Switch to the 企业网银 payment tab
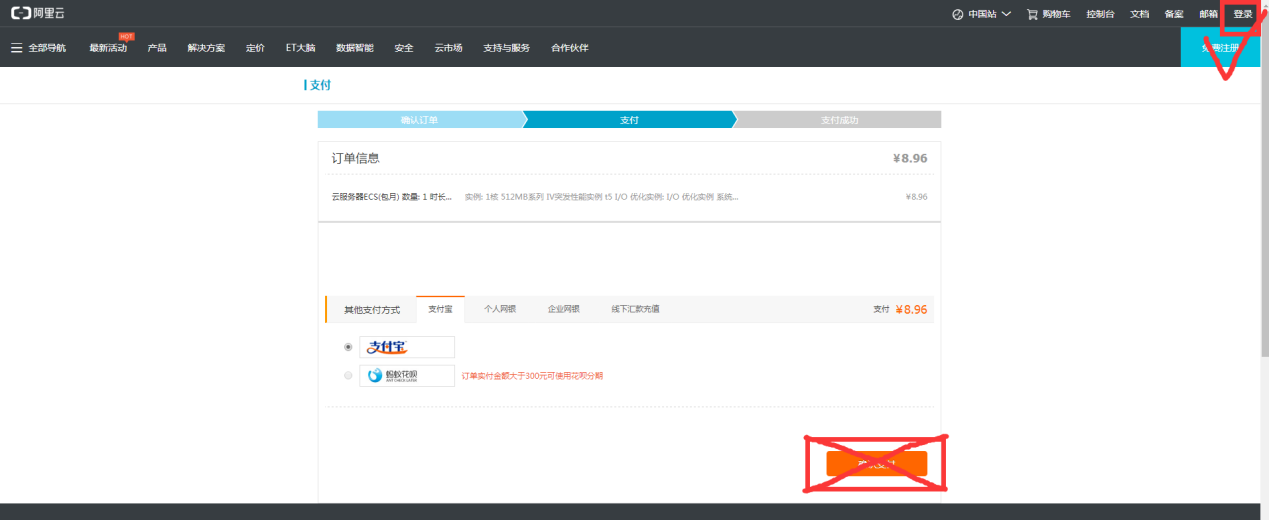The height and width of the screenshot is (520, 1269). click(563, 309)
